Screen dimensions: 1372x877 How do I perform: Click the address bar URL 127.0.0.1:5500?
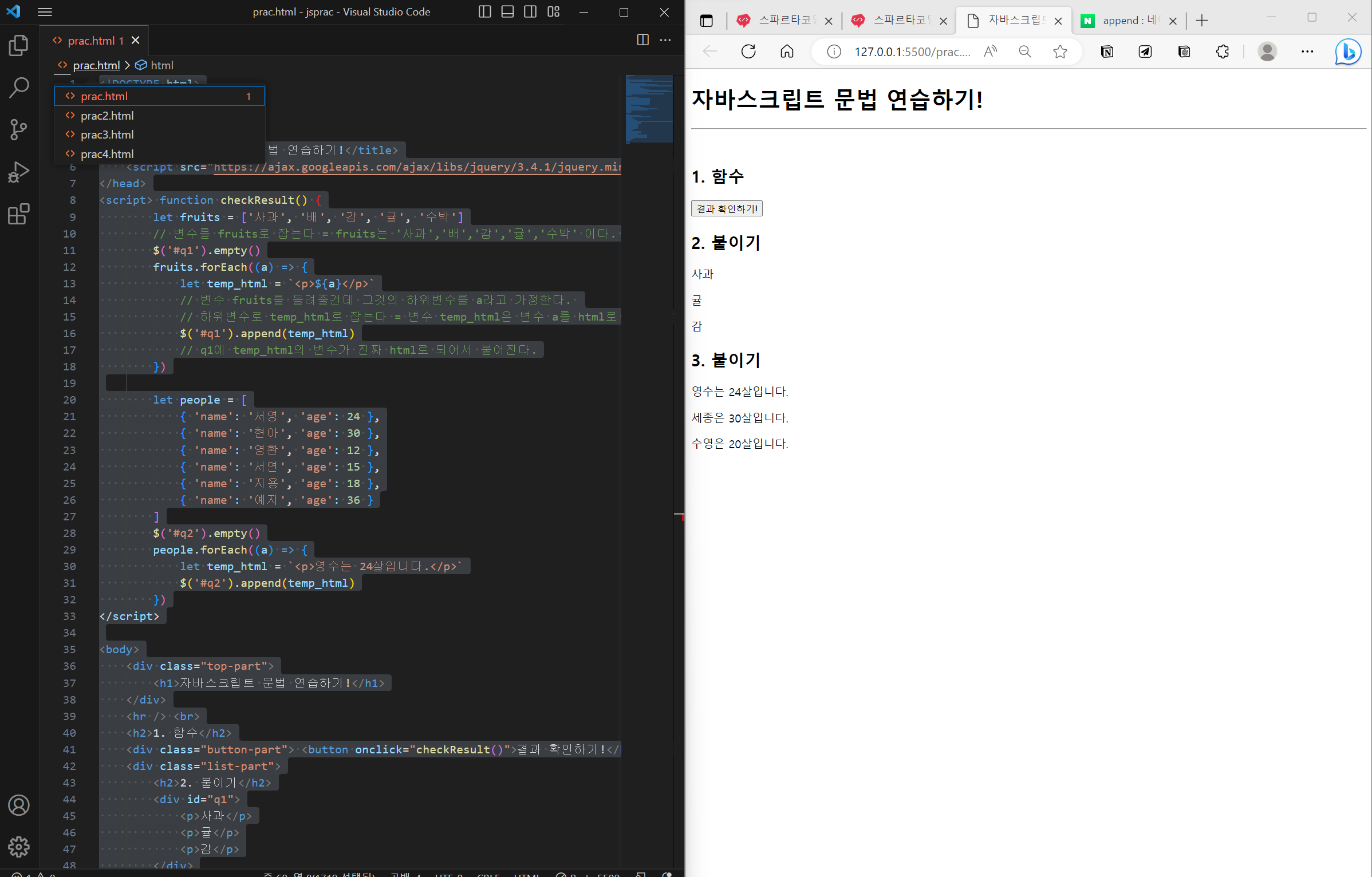click(x=912, y=52)
